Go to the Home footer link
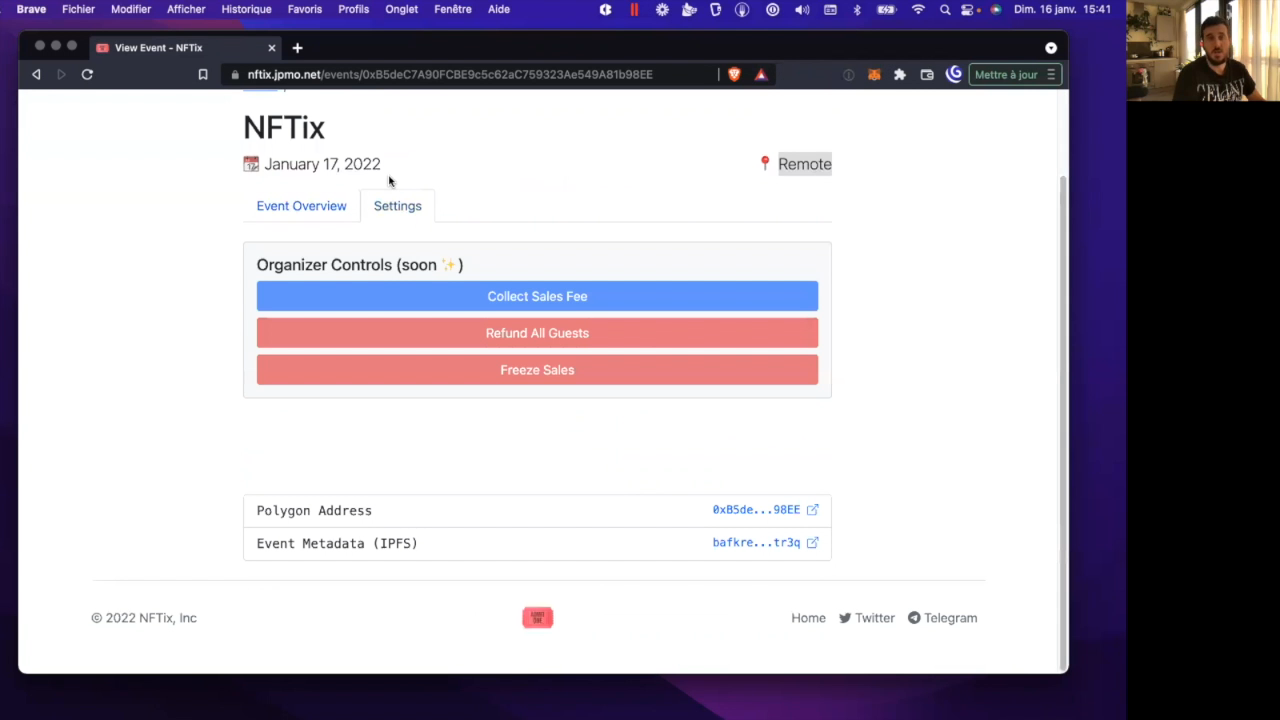The height and width of the screenshot is (720, 1280). (808, 618)
